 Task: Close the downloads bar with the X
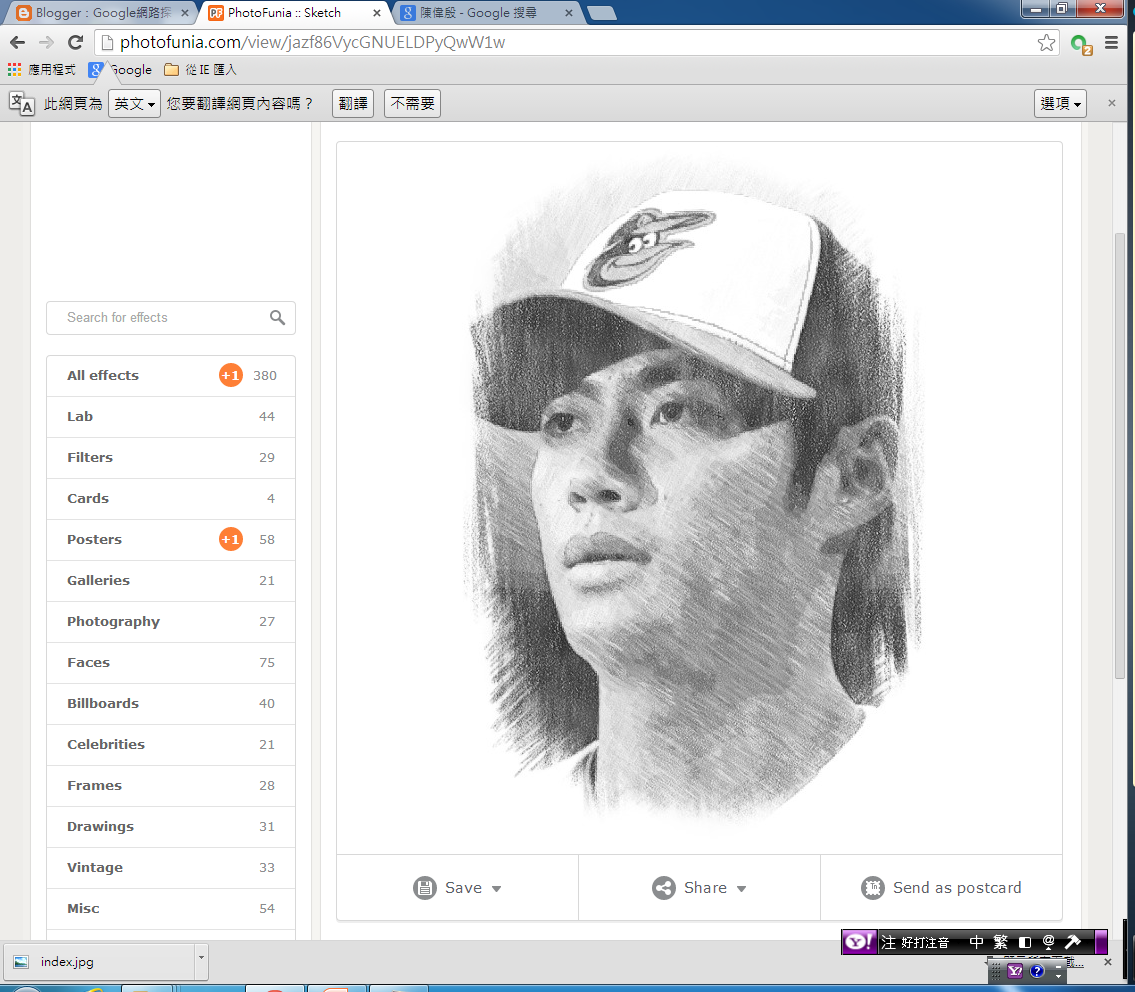(1107, 962)
